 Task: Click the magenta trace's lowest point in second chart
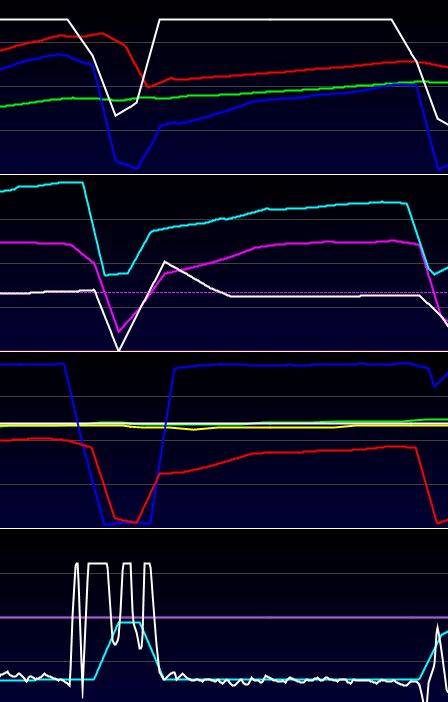click(119, 331)
